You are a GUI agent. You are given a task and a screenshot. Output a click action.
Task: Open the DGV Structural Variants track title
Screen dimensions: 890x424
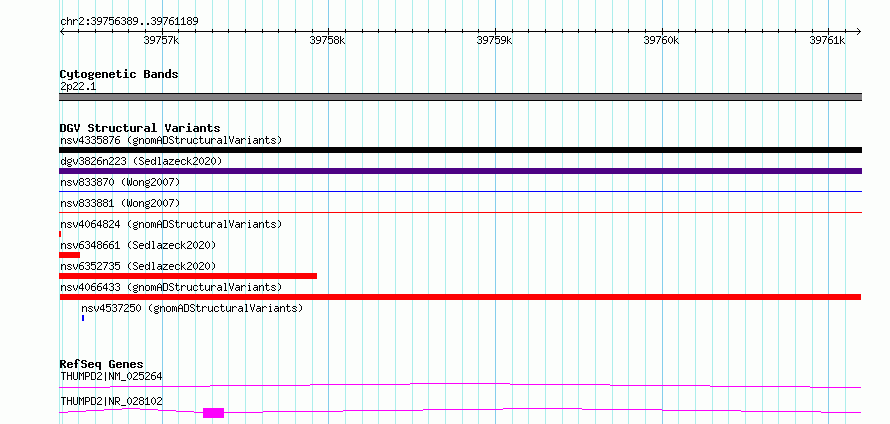(x=140, y=128)
